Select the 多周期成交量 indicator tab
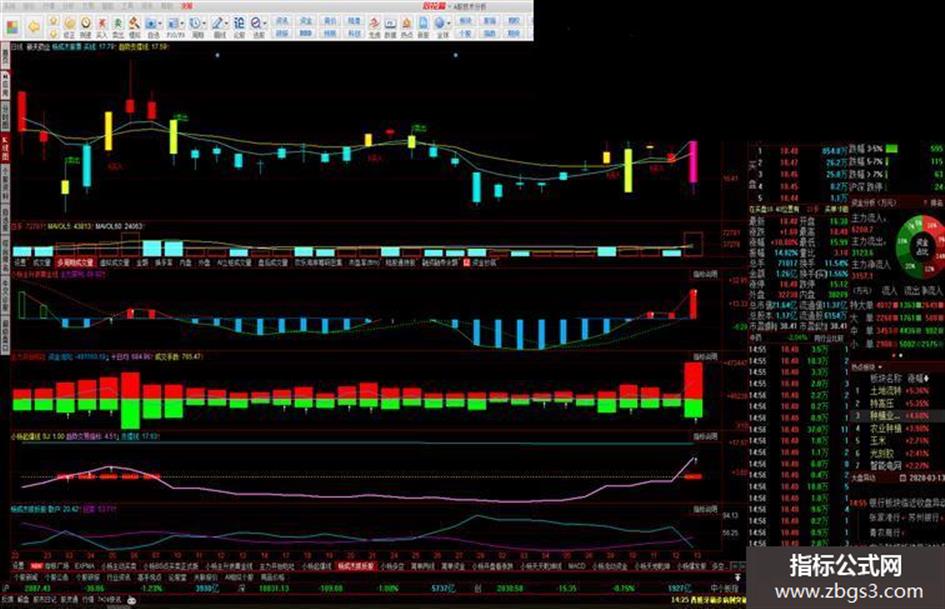Viewport: 945px width, 609px height. [75, 262]
